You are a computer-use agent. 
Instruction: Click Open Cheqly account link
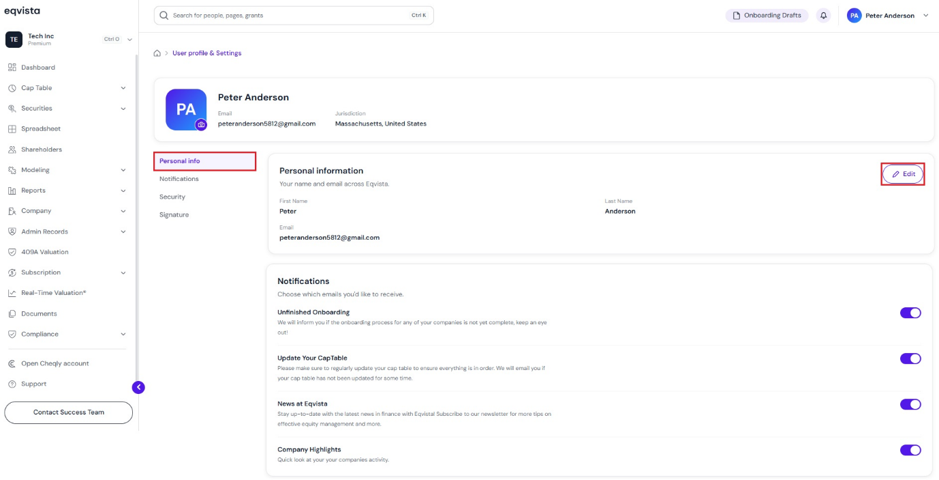55,363
